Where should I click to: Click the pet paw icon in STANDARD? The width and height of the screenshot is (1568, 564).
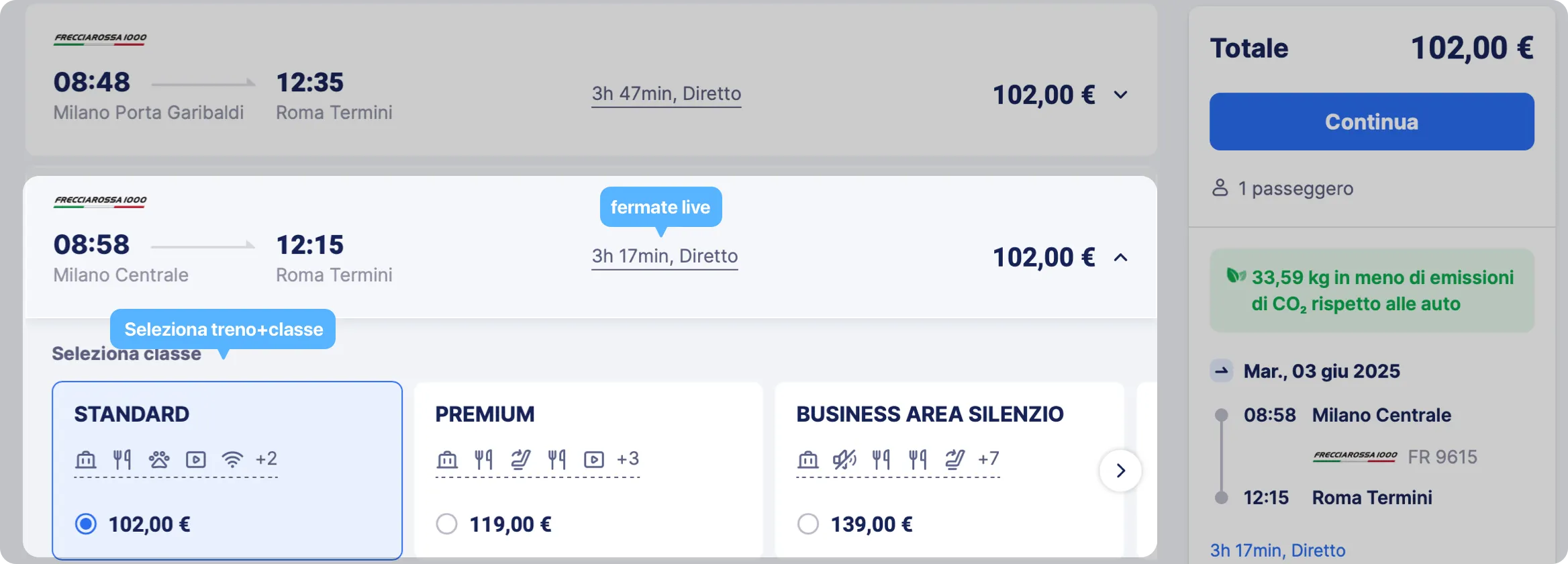[159, 460]
